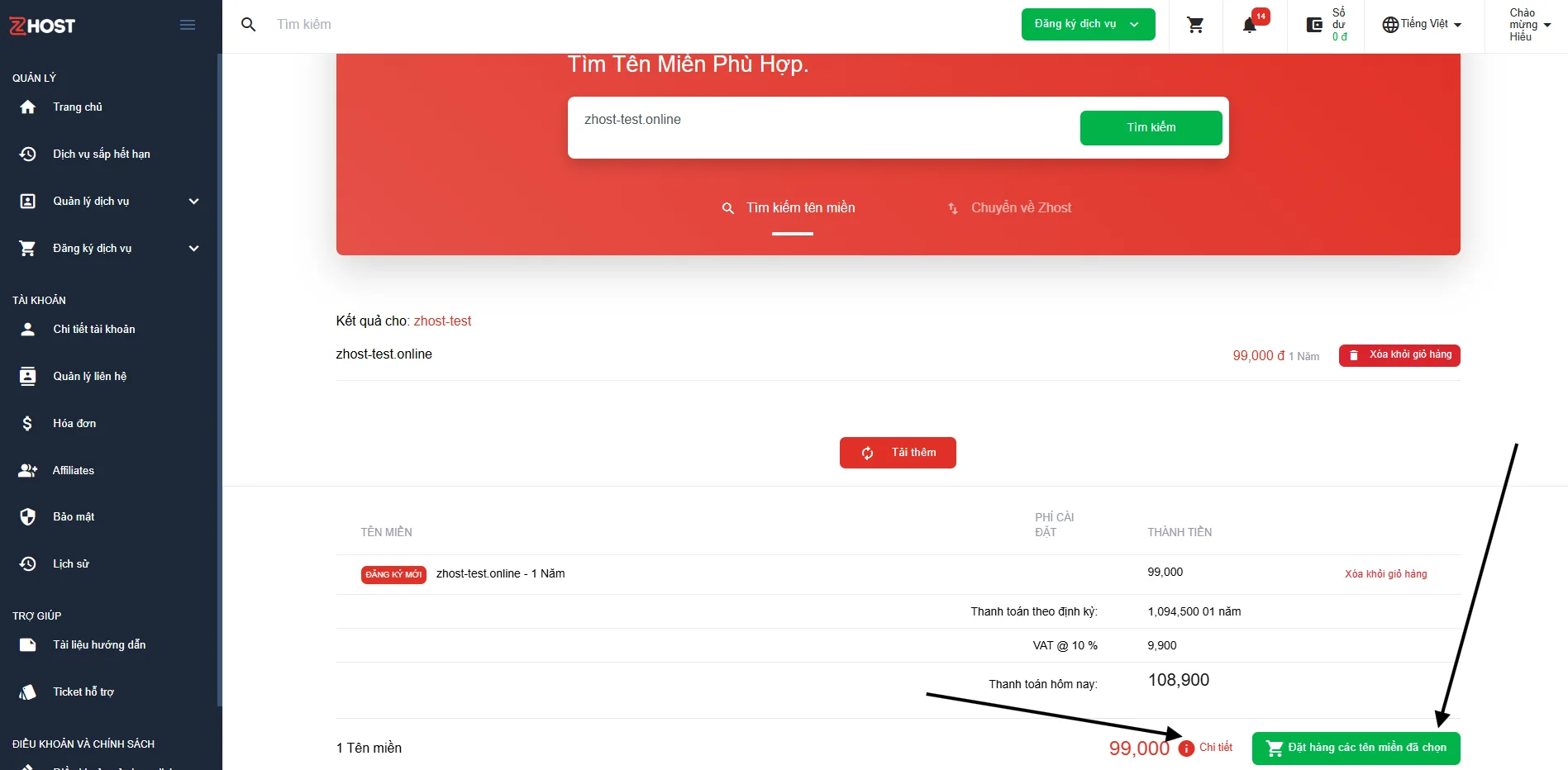Click the search magnifier icon in the top bar
Image resolution: width=1568 pixels, height=770 pixels.
pos(248,25)
